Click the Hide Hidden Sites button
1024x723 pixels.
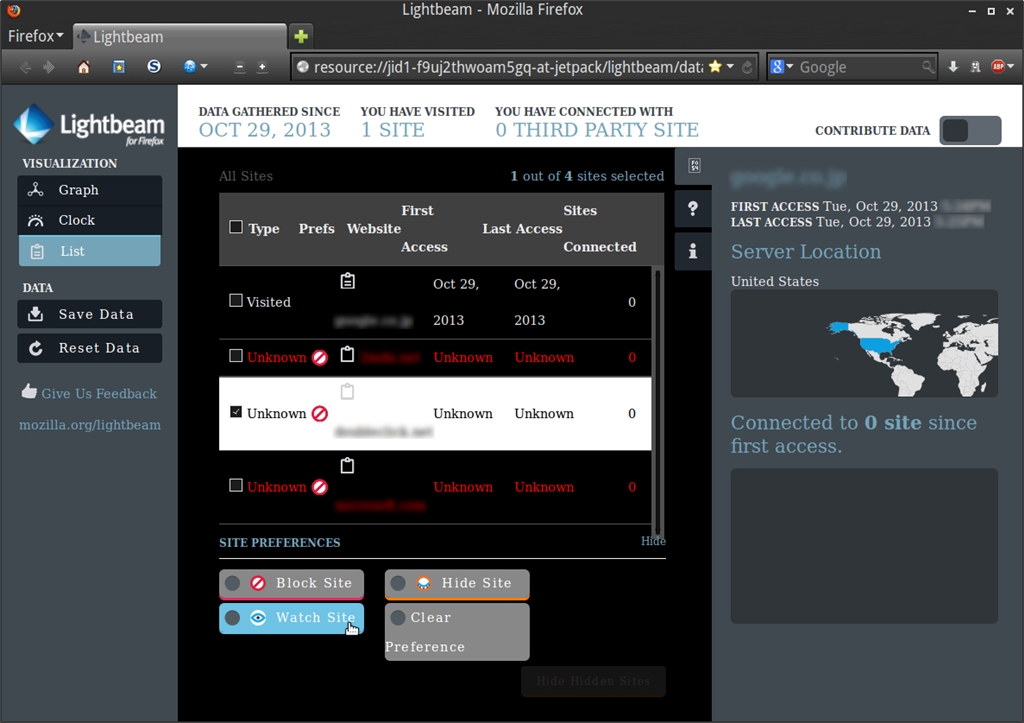pyautogui.click(x=593, y=681)
